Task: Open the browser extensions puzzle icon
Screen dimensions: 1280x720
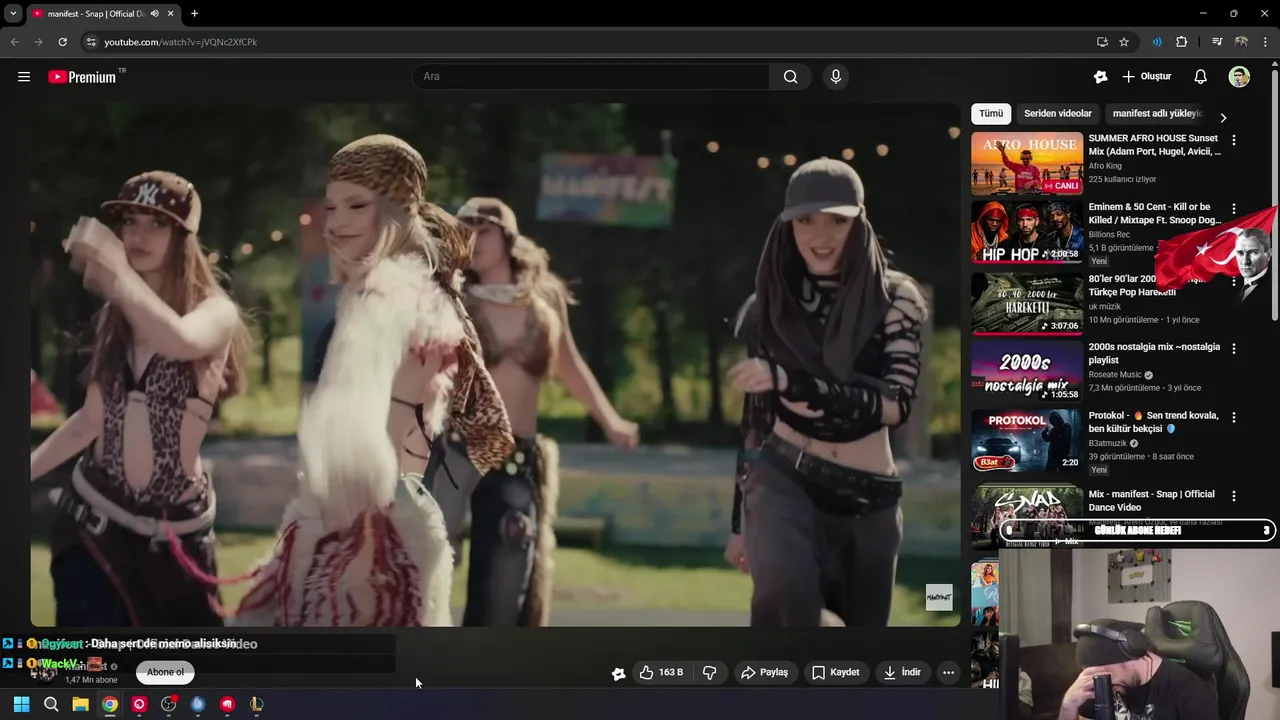Action: point(1181,42)
